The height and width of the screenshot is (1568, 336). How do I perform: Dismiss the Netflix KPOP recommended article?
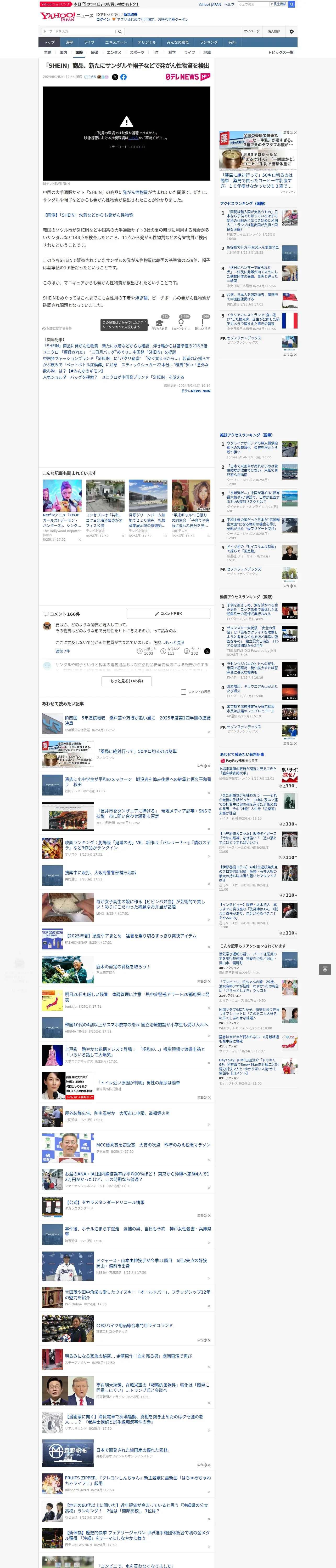pyautogui.click(x=79, y=539)
